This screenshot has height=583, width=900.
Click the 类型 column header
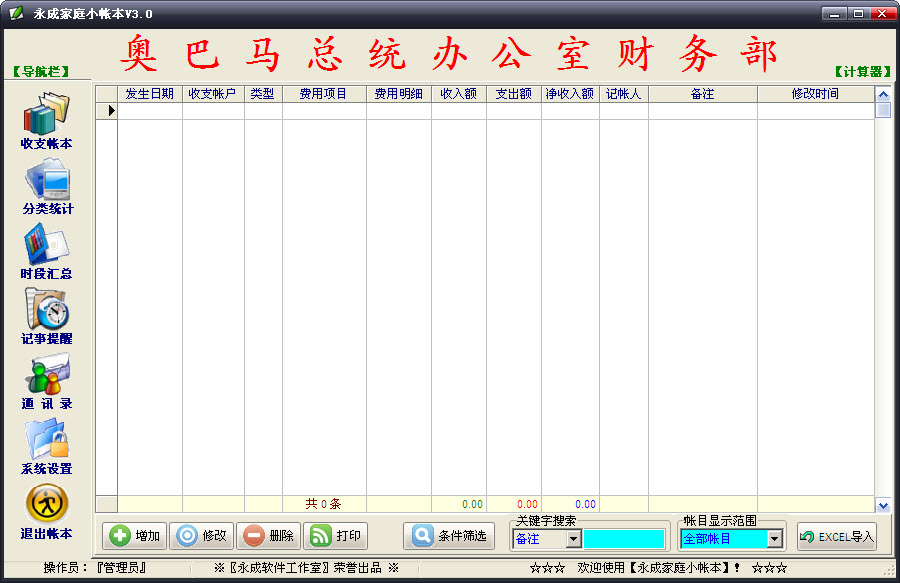263,94
